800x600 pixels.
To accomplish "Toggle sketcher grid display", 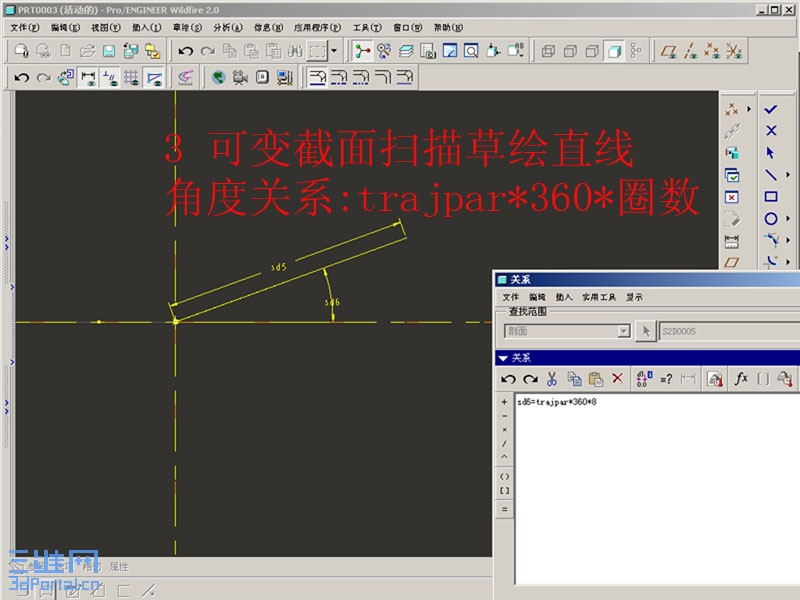I will (132, 78).
